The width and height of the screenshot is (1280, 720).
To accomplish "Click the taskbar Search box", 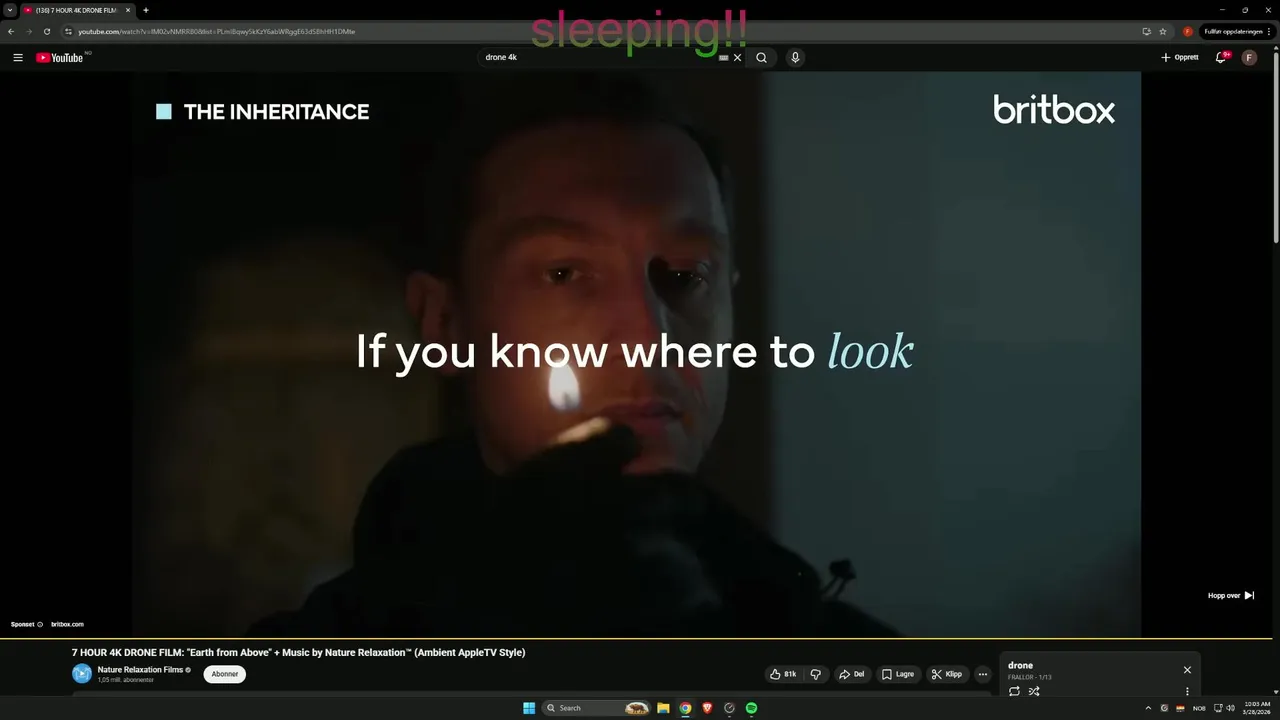I will [597, 708].
